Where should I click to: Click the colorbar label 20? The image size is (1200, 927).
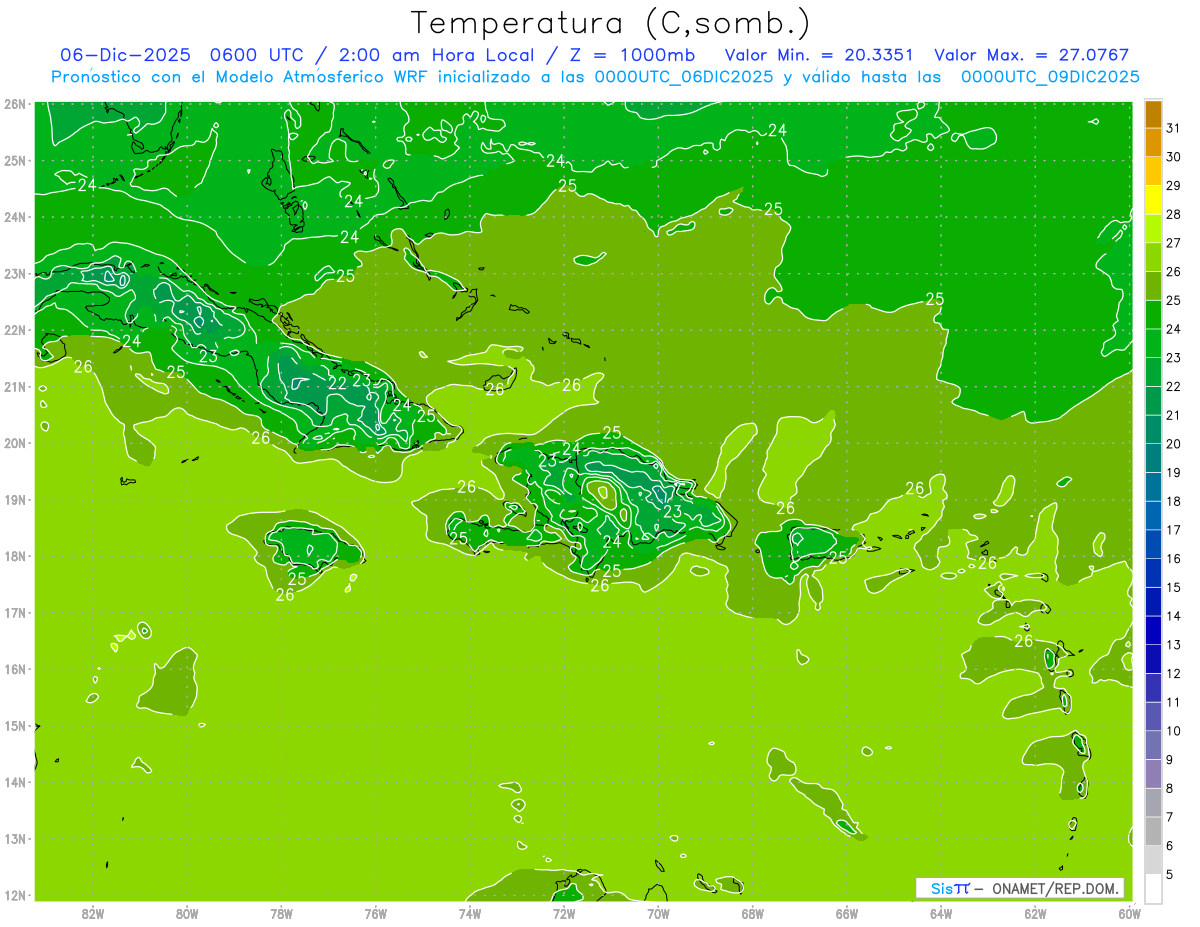[x=1173, y=444]
